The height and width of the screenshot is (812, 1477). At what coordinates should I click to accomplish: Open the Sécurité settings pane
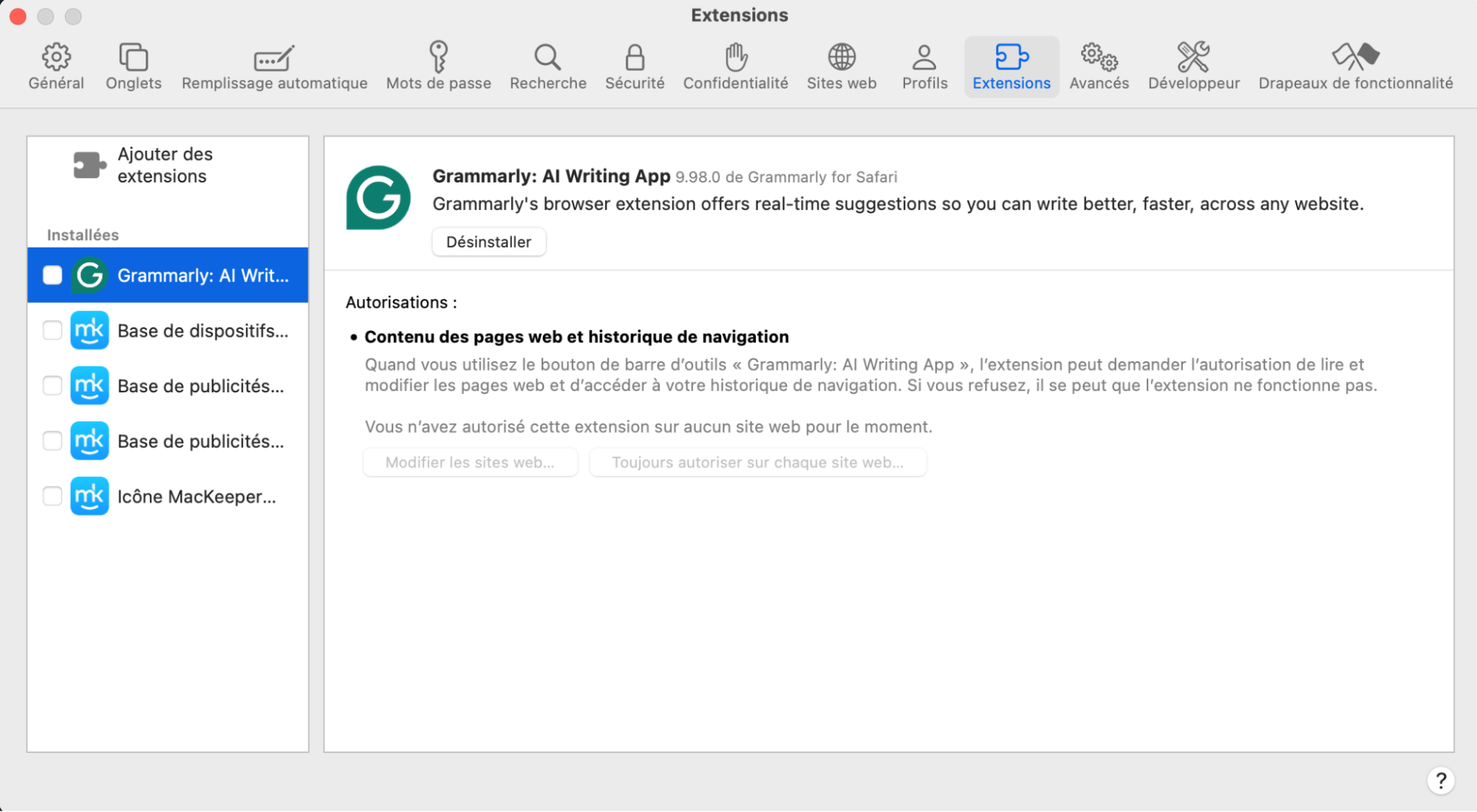click(x=635, y=66)
